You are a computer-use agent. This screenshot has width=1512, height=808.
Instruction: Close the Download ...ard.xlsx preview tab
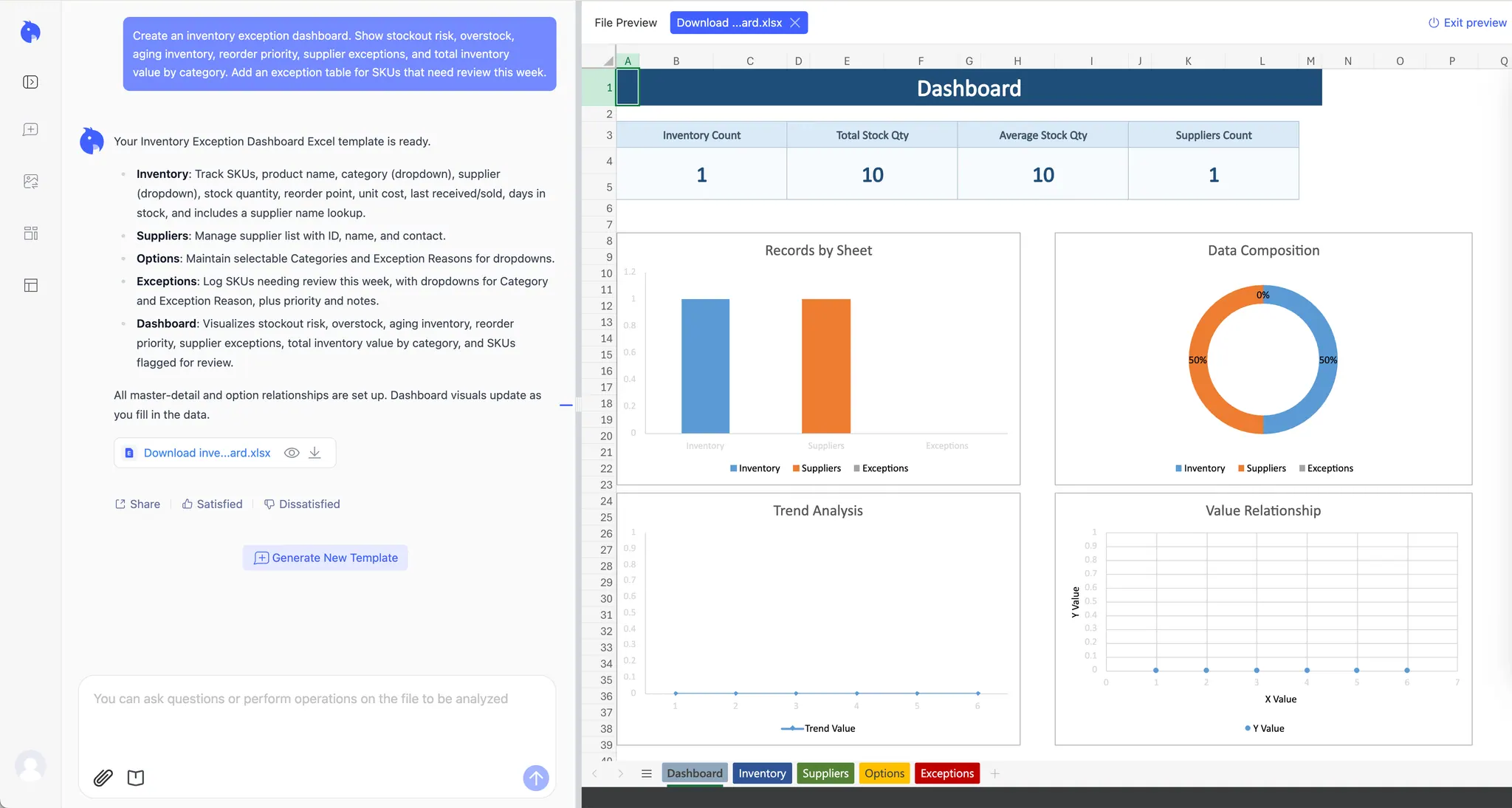pos(795,23)
